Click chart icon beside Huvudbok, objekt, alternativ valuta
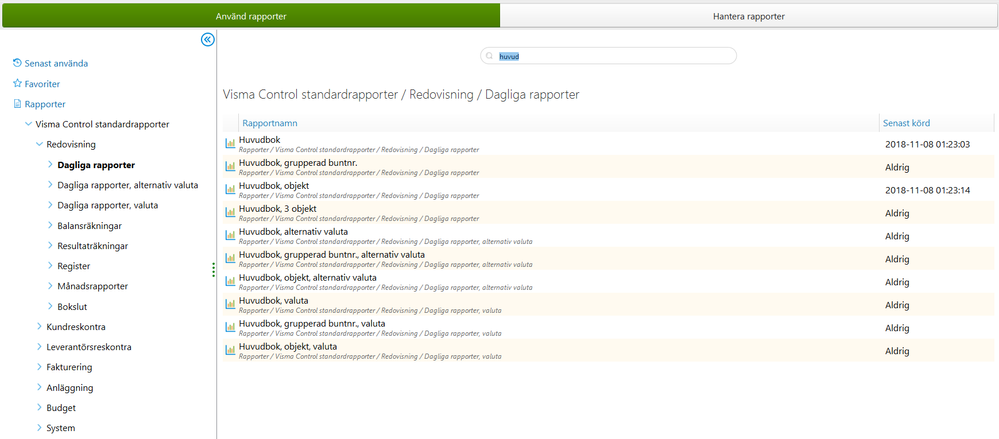 (231, 282)
